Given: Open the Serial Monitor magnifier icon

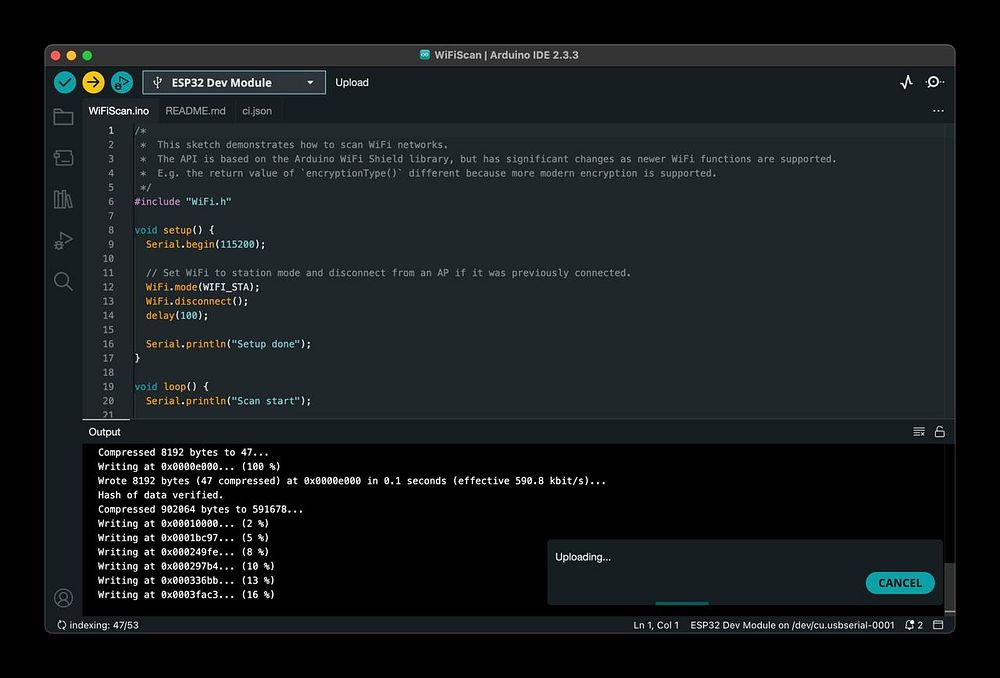Looking at the screenshot, I should pyautogui.click(x=935, y=82).
